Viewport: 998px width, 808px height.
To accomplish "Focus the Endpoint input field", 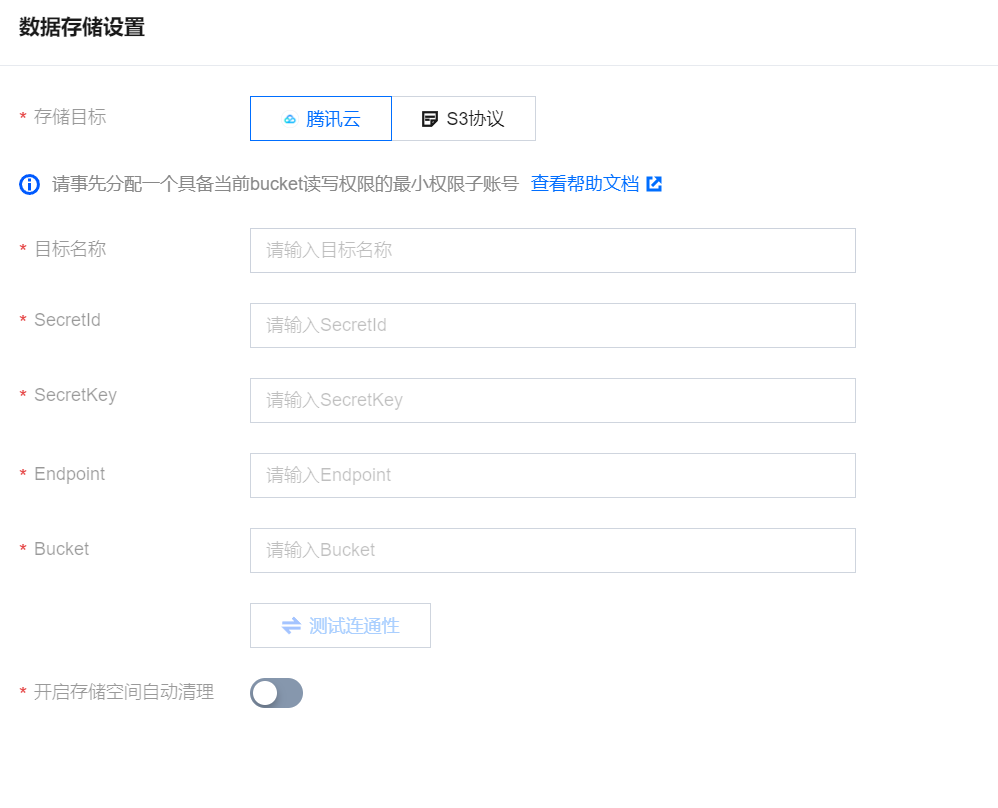I will pyautogui.click(x=552, y=476).
